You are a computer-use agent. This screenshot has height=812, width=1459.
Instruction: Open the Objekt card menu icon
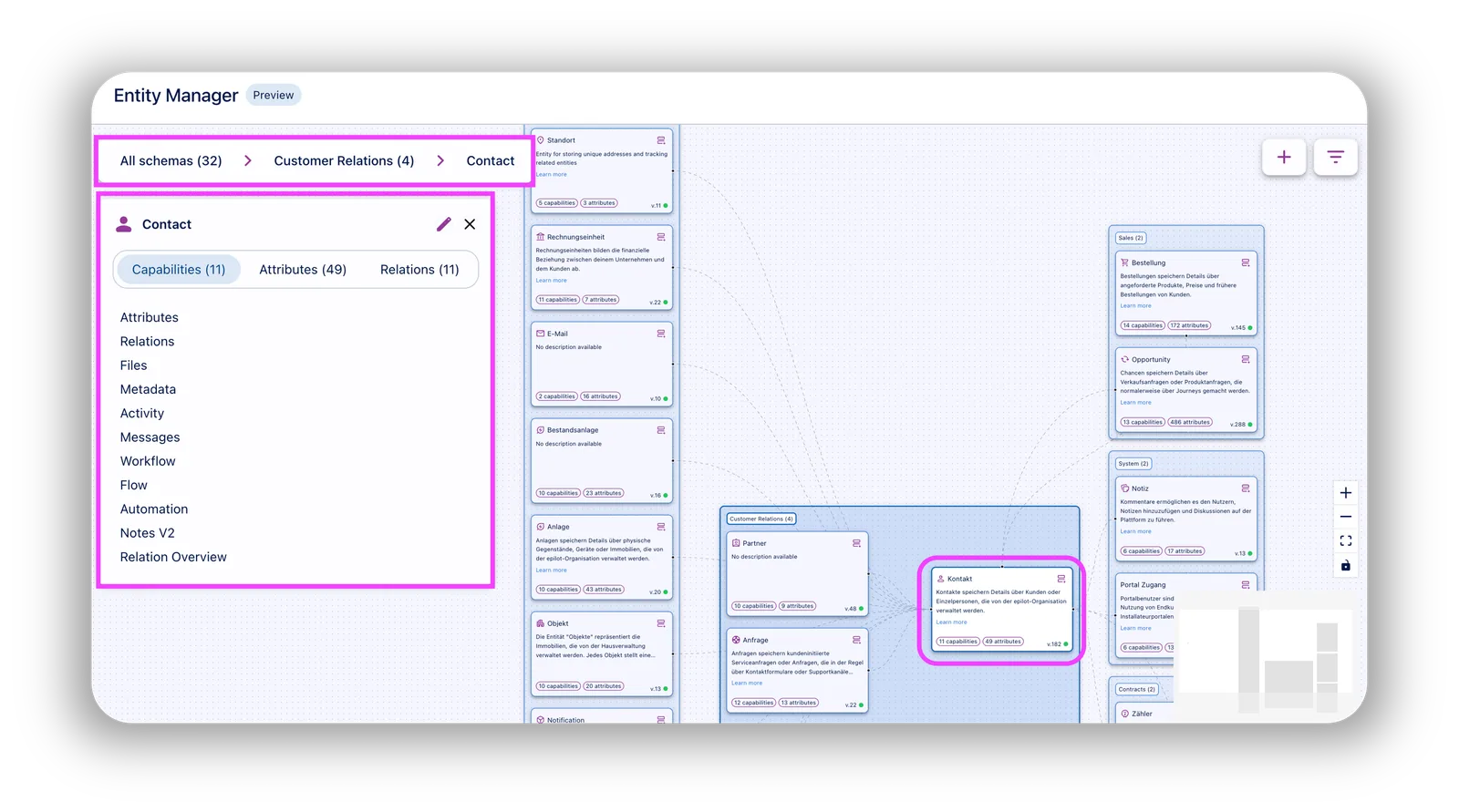coord(661,623)
